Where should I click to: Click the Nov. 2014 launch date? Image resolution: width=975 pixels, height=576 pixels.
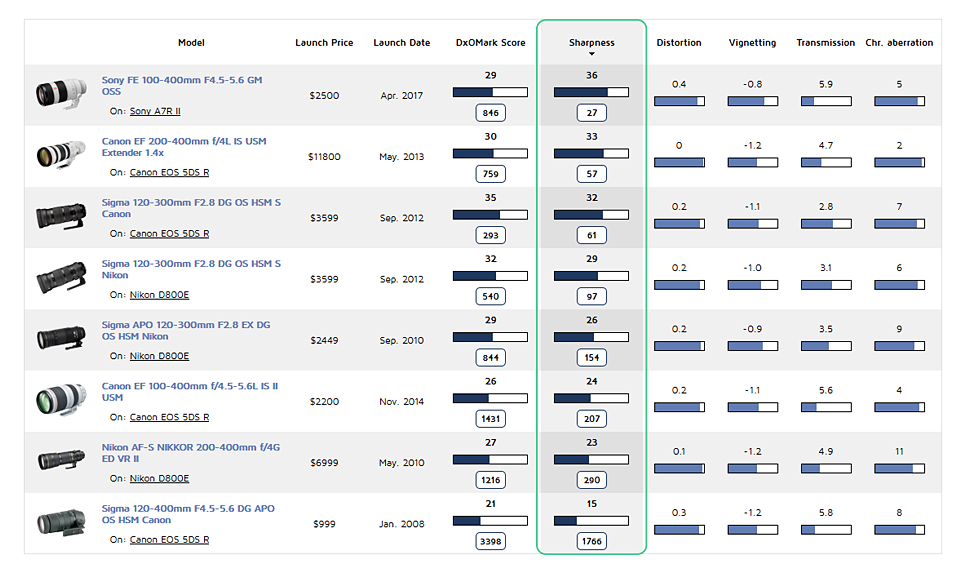click(x=402, y=402)
